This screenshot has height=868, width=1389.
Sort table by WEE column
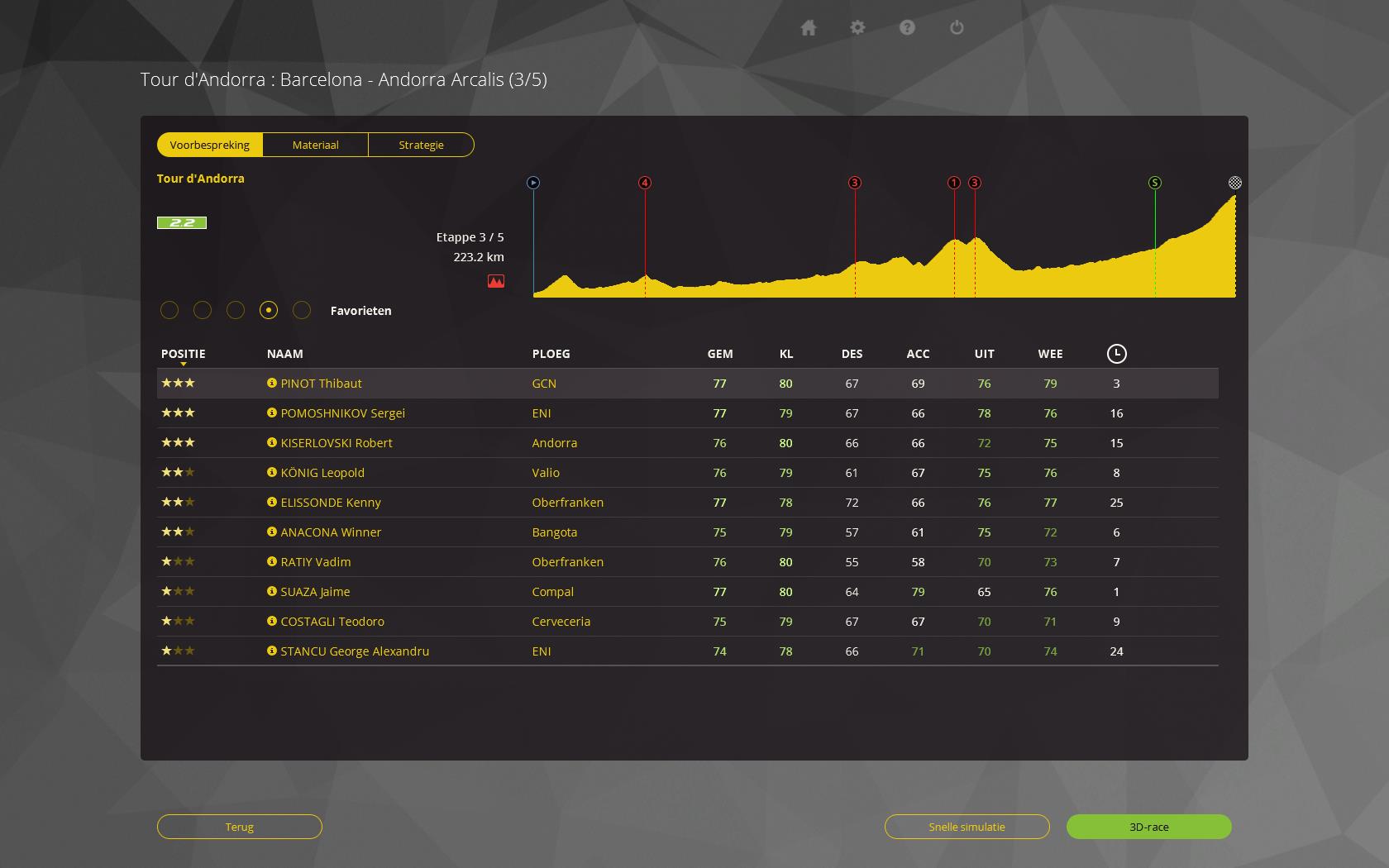(1050, 354)
